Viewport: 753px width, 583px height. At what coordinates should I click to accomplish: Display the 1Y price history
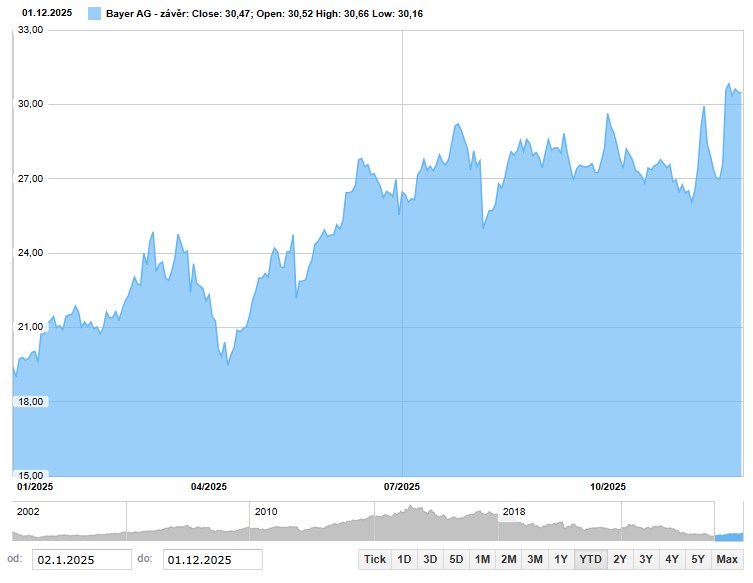(x=561, y=559)
